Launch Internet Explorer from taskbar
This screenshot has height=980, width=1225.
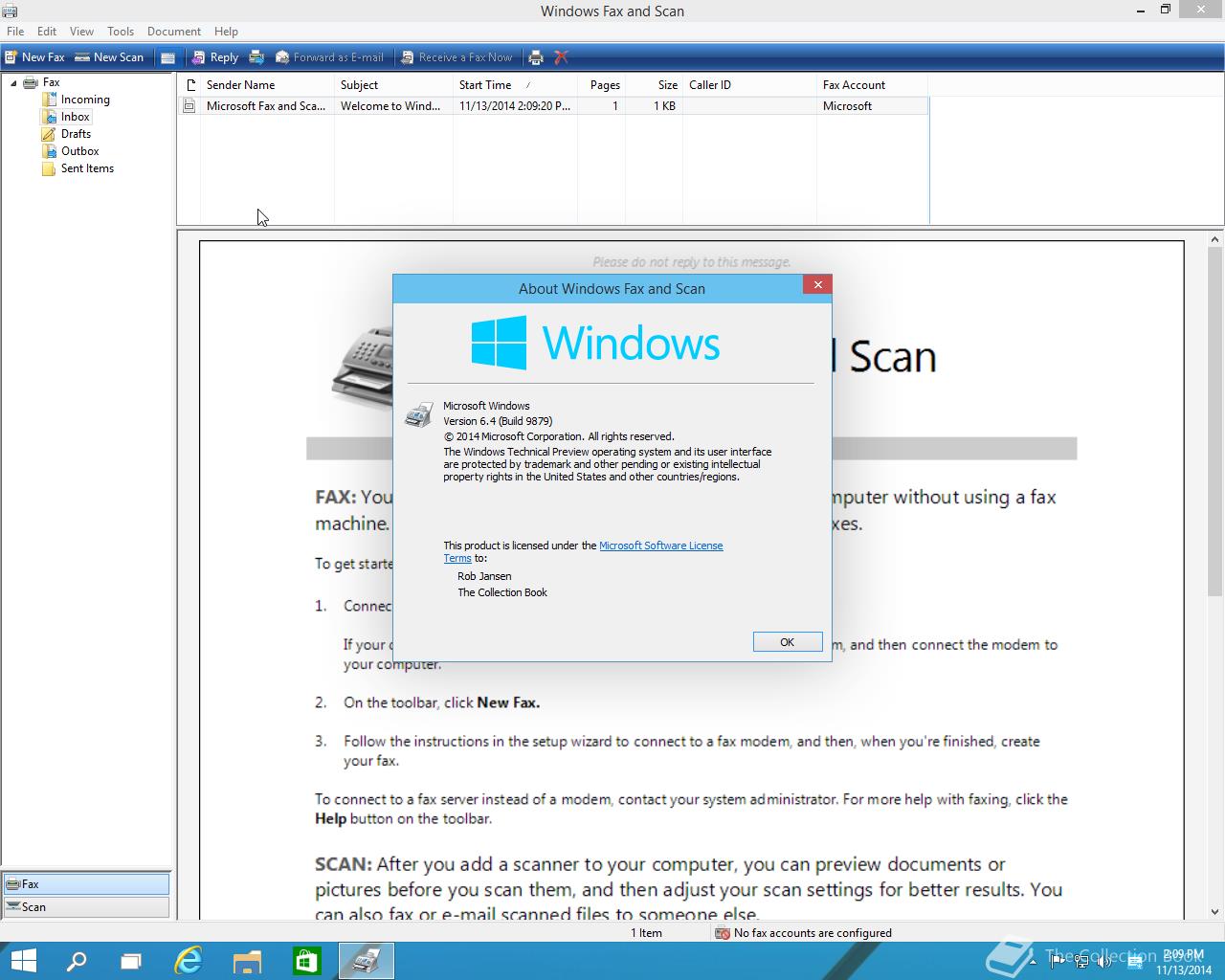coord(189,961)
